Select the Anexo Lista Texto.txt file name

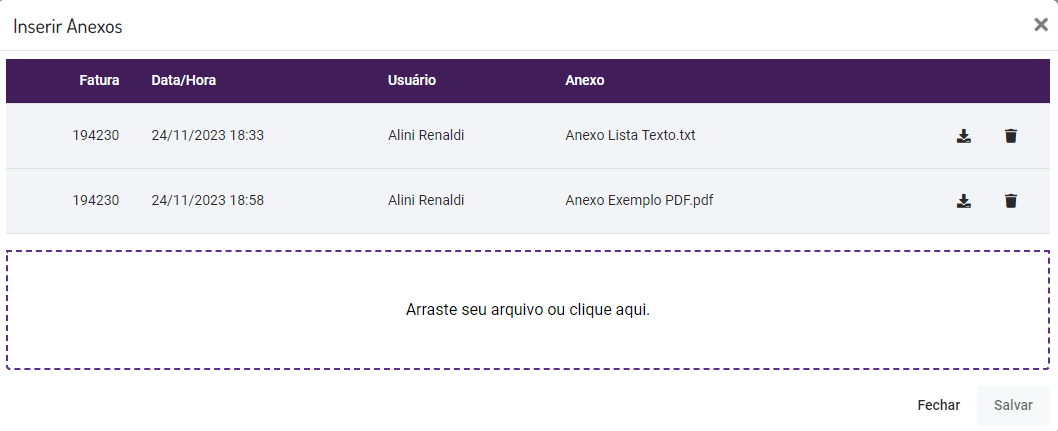click(629, 135)
